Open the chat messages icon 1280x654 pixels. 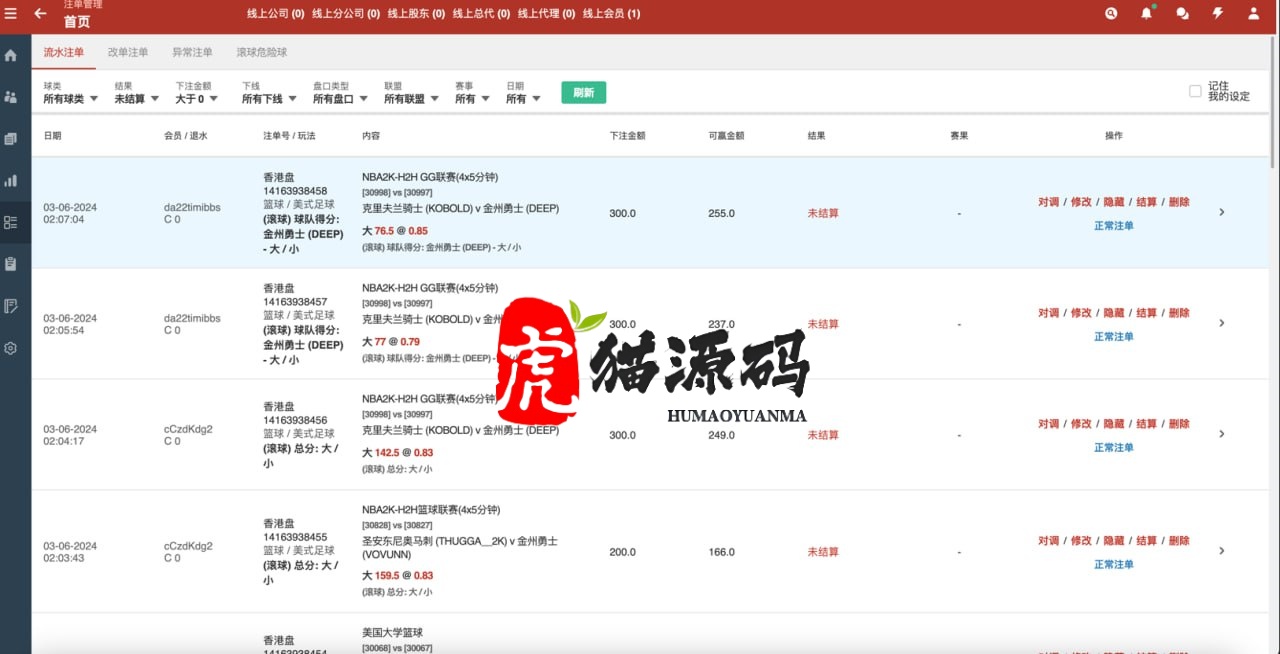[x=1182, y=13]
